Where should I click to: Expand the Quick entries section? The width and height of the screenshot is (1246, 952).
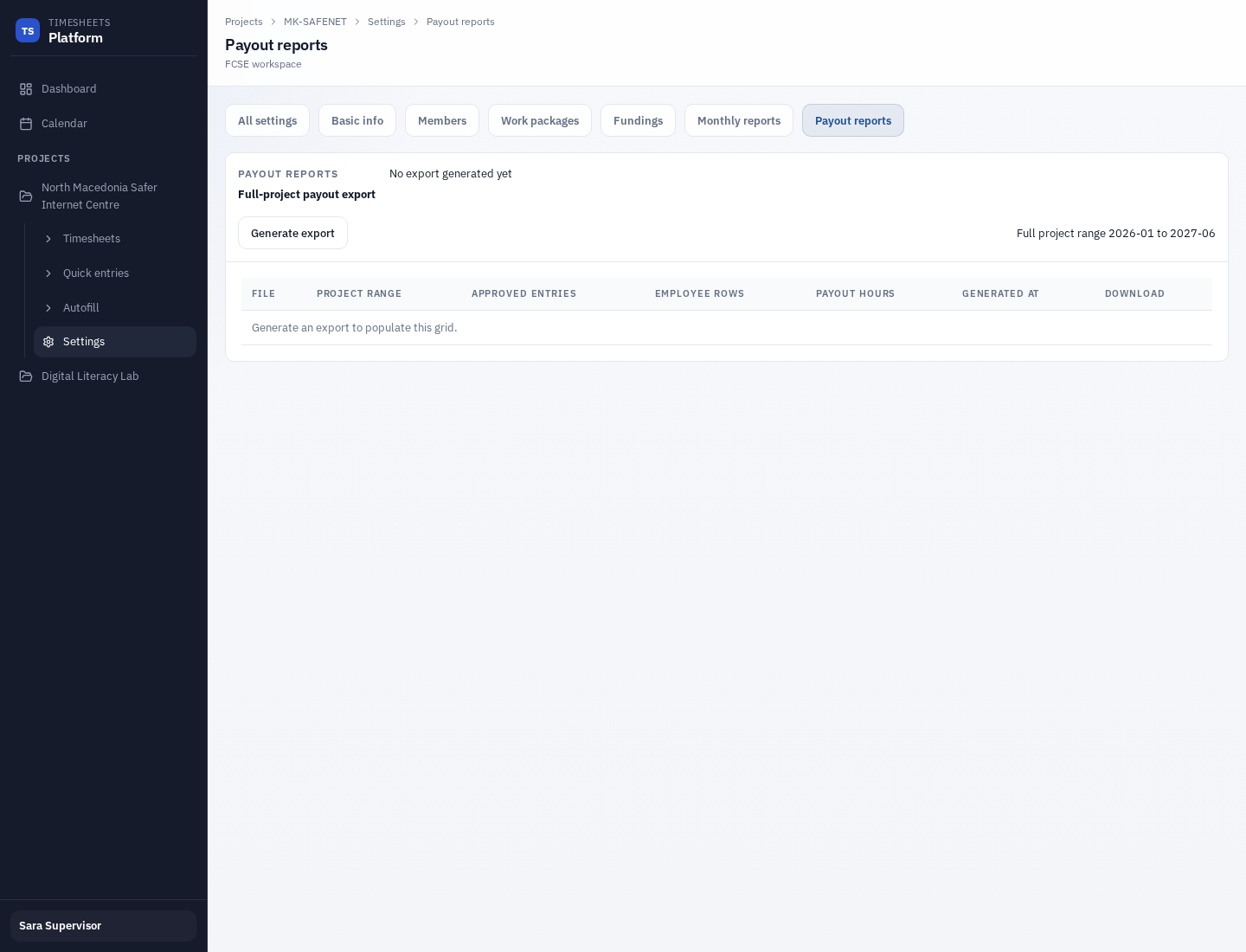pyautogui.click(x=49, y=273)
